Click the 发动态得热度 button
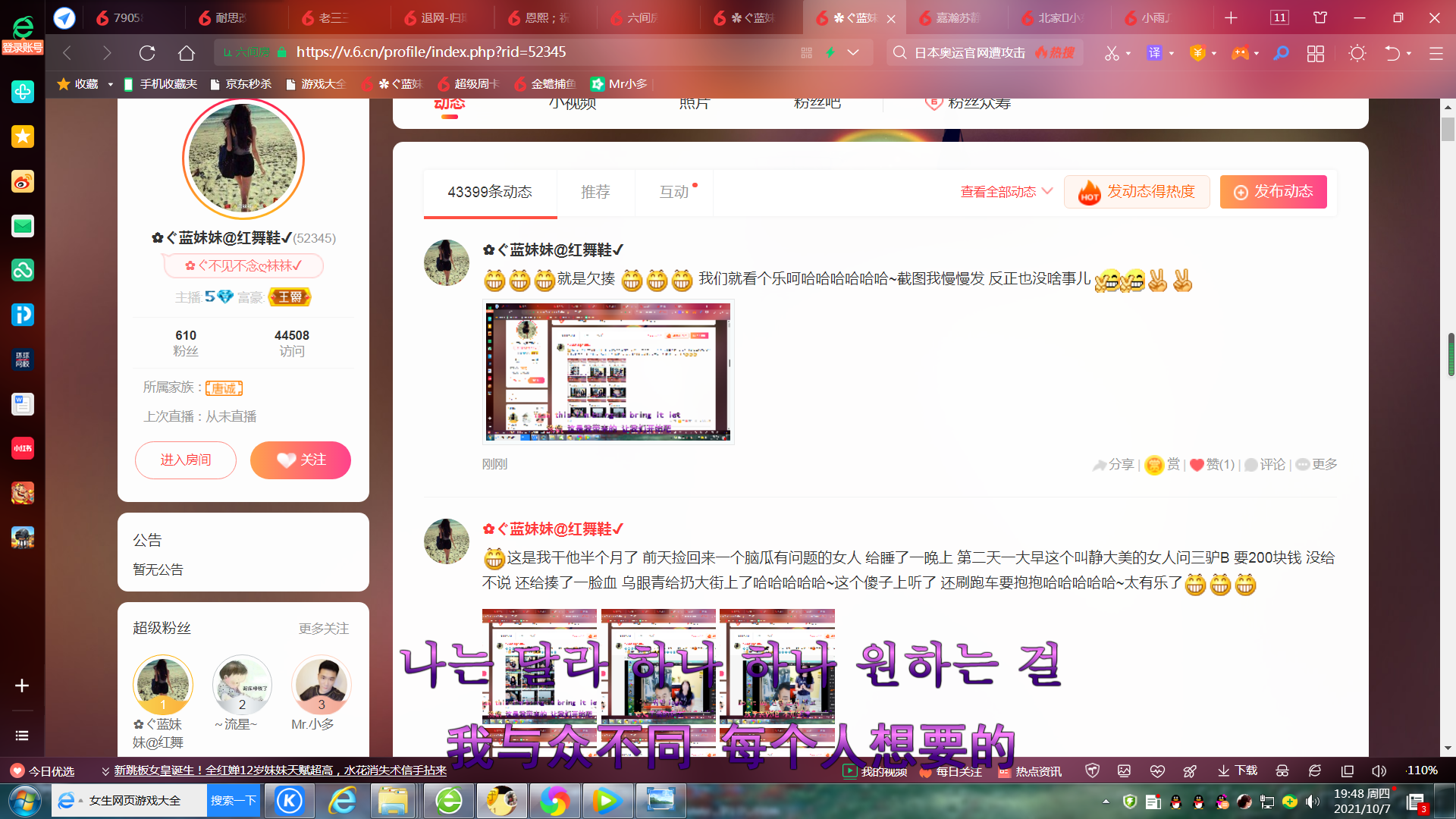This screenshot has height=819, width=1456. pyautogui.click(x=1137, y=192)
